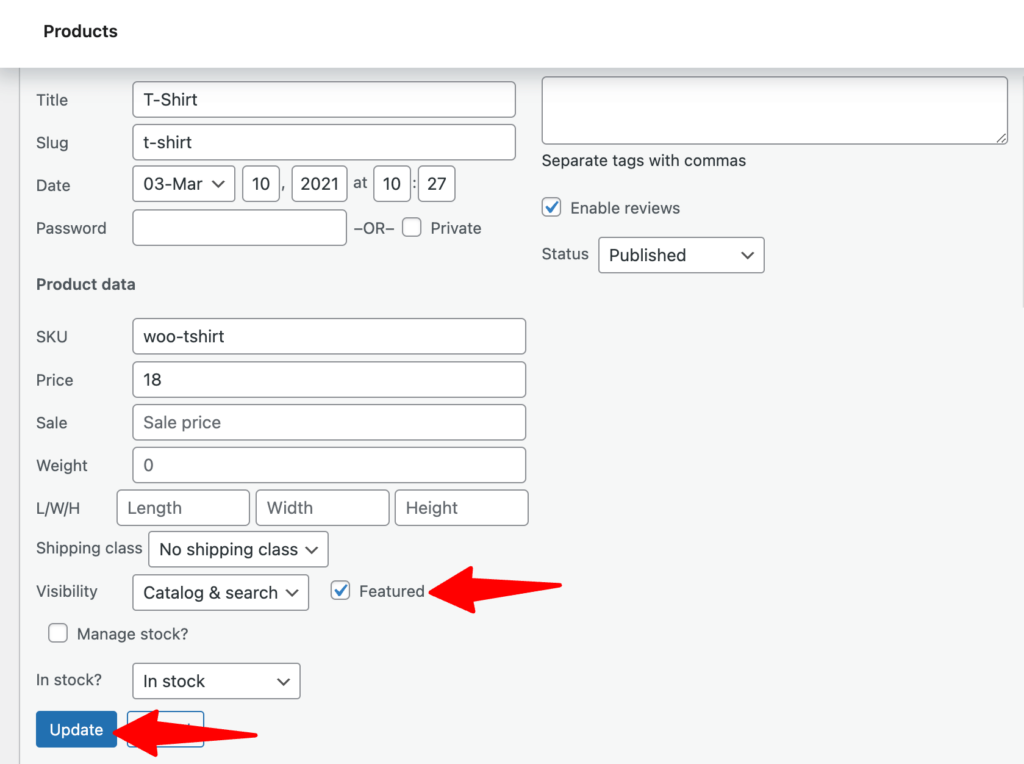
Task: Open the month dropdown showing 03-Mar
Action: pyautogui.click(x=183, y=183)
